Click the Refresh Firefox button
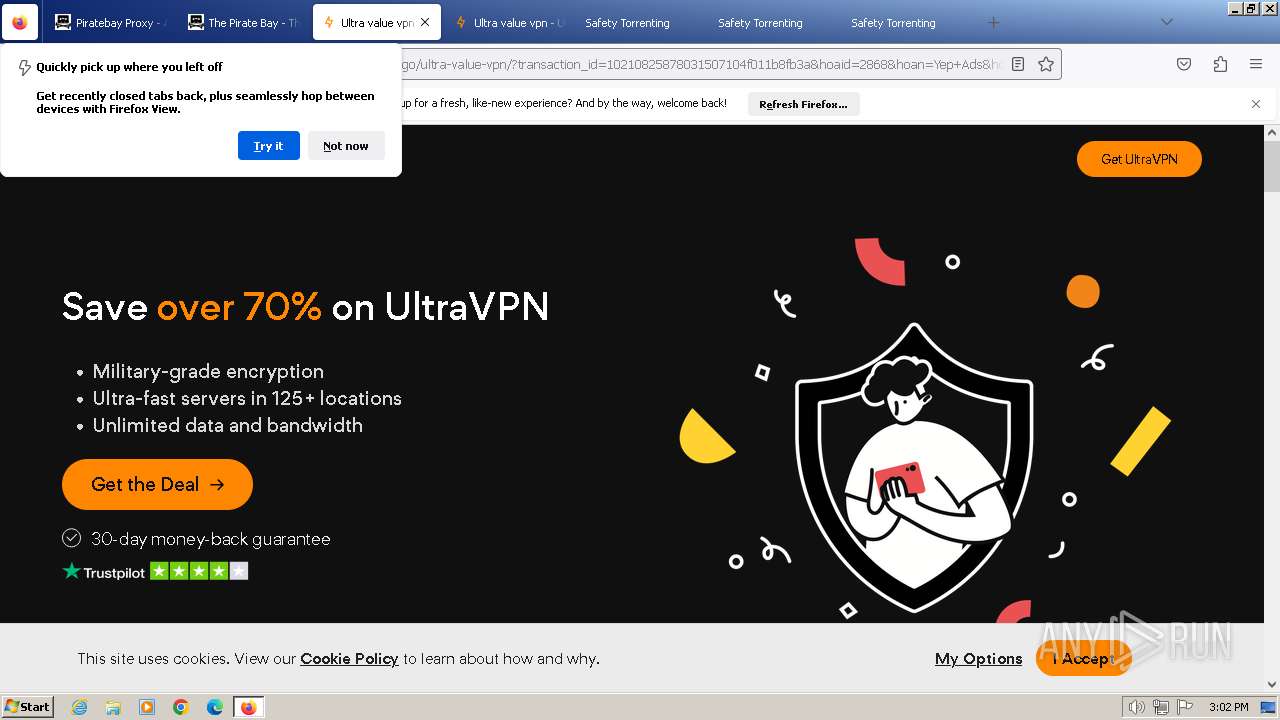The image size is (1280, 720). 803,104
